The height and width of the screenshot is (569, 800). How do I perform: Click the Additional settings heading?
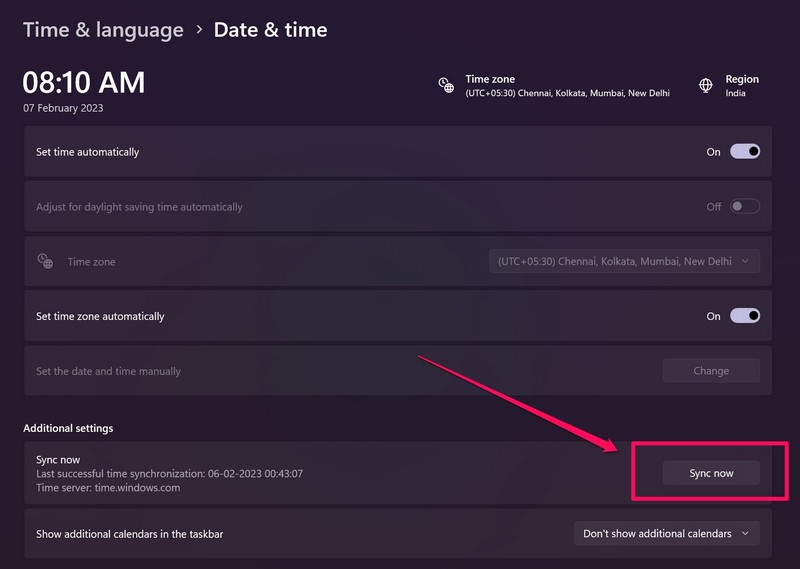click(x=68, y=428)
